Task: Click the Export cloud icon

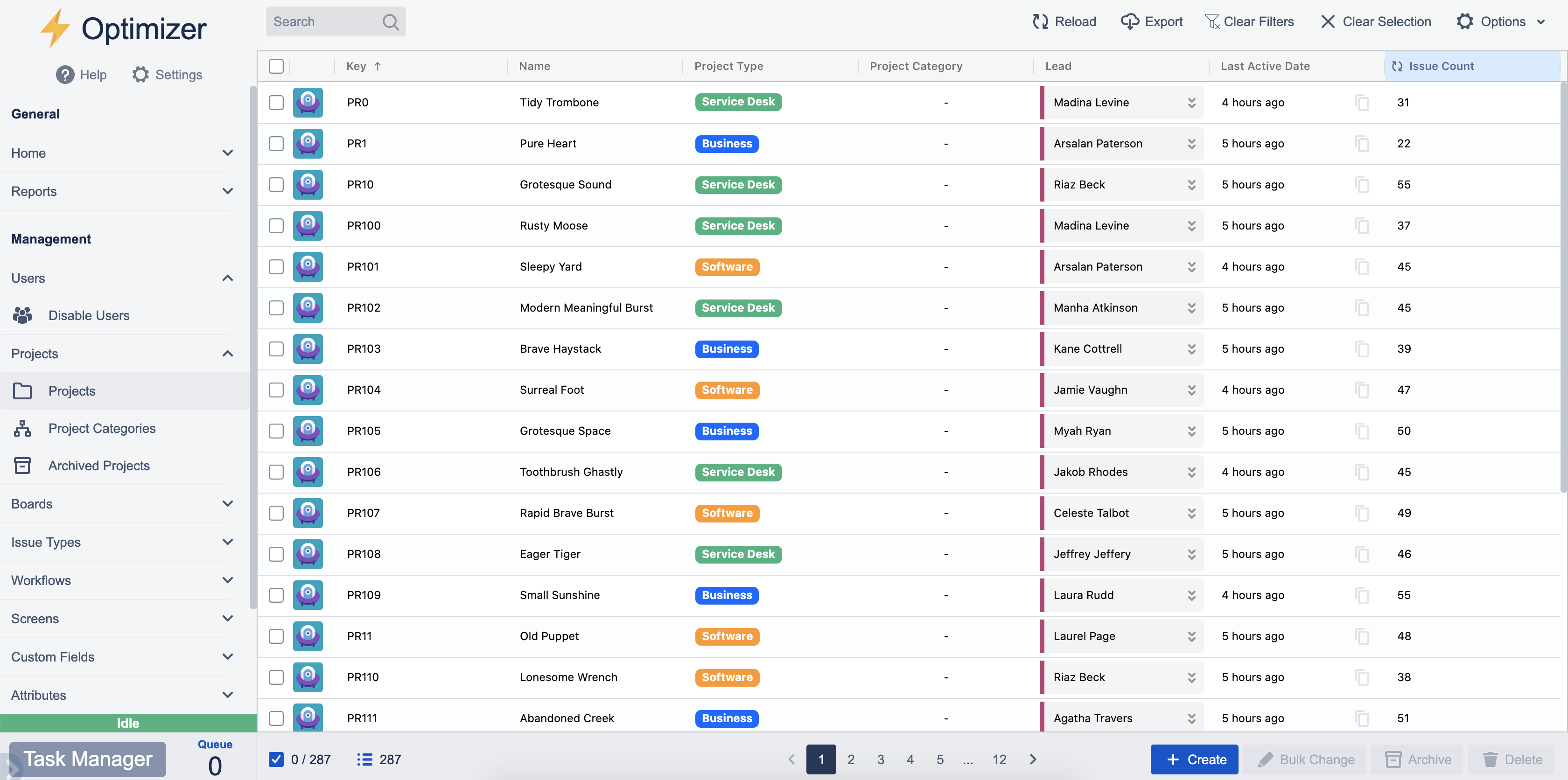Action: (1130, 22)
